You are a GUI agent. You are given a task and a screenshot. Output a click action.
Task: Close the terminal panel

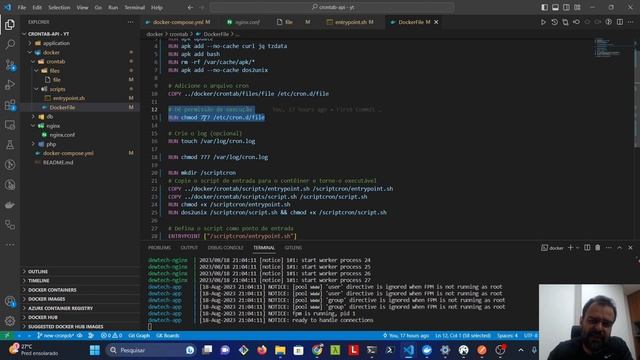tap(630, 247)
